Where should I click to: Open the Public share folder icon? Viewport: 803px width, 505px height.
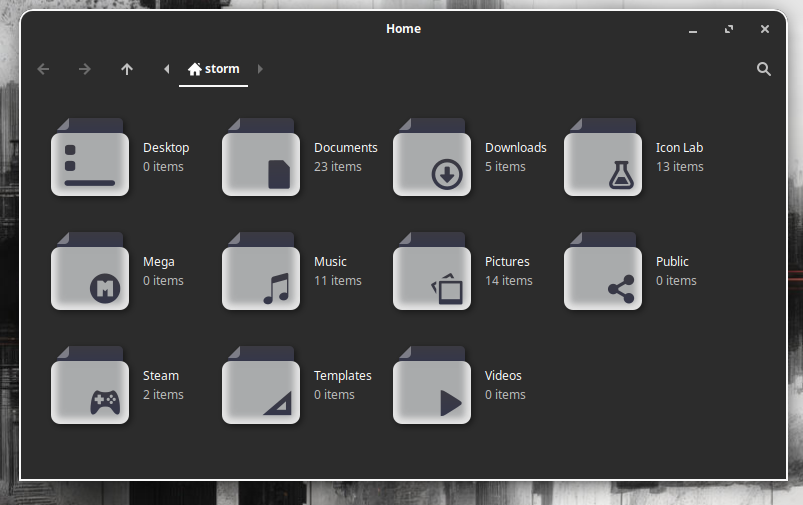tap(603, 271)
